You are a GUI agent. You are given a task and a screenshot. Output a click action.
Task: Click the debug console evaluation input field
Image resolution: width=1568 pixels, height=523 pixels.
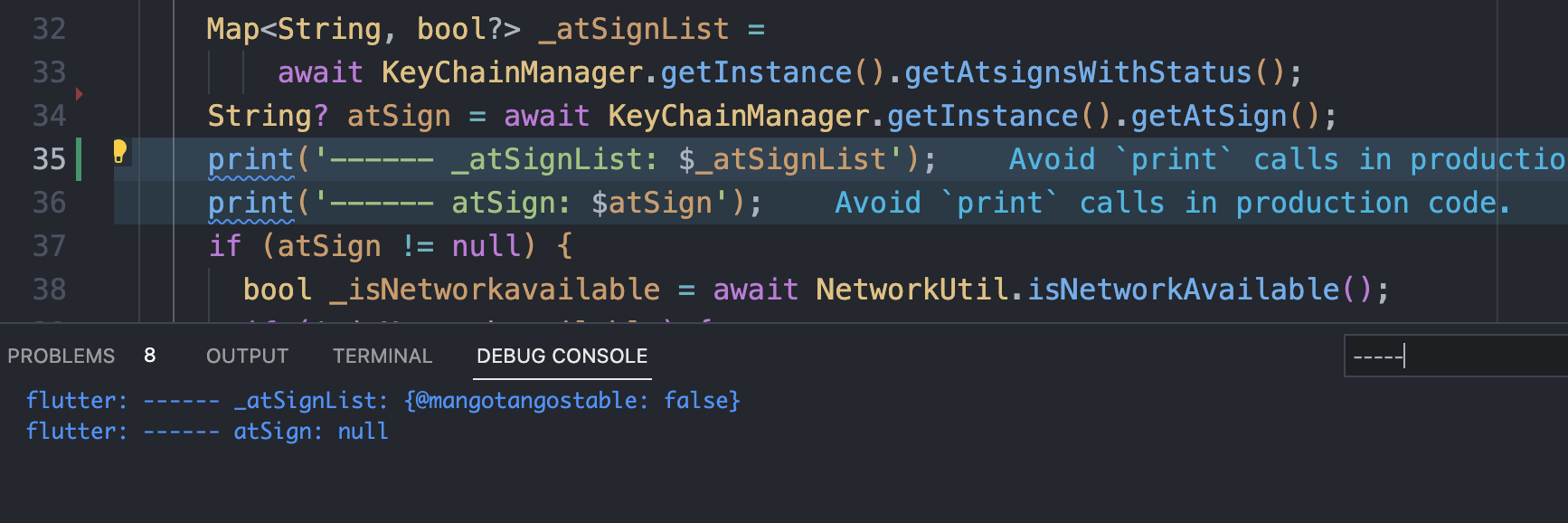pyautogui.click(x=1454, y=356)
